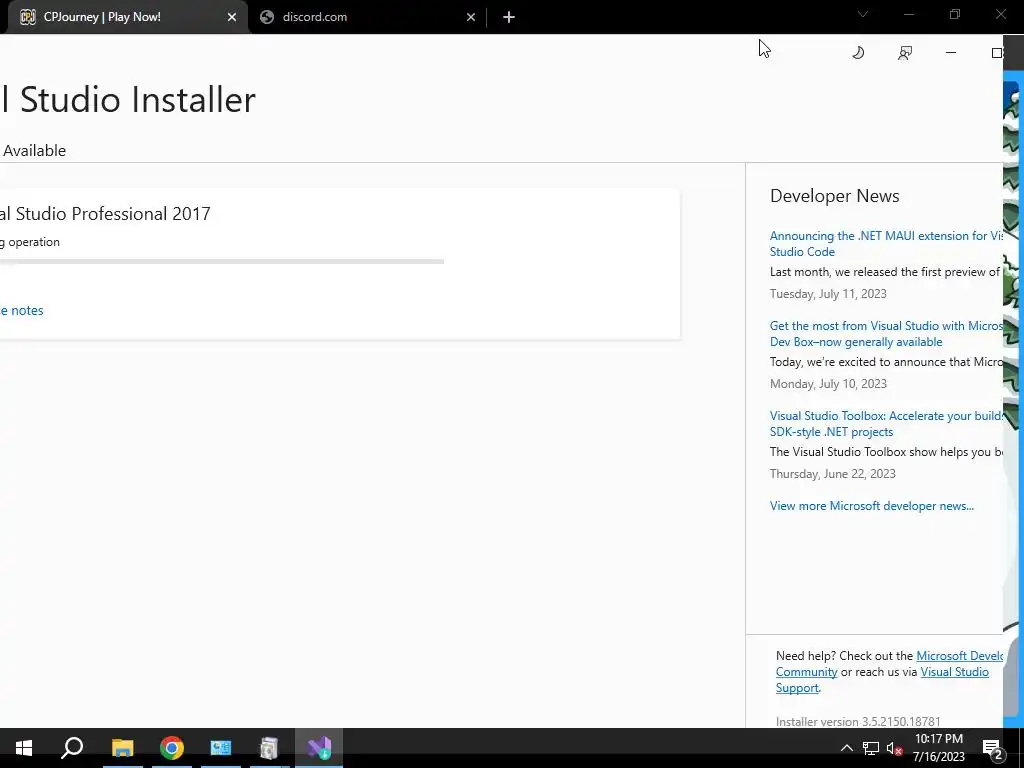Viewport: 1024px width, 768px height.
Task: View more Microsoft developer news
Action: [x=872, y=505]
